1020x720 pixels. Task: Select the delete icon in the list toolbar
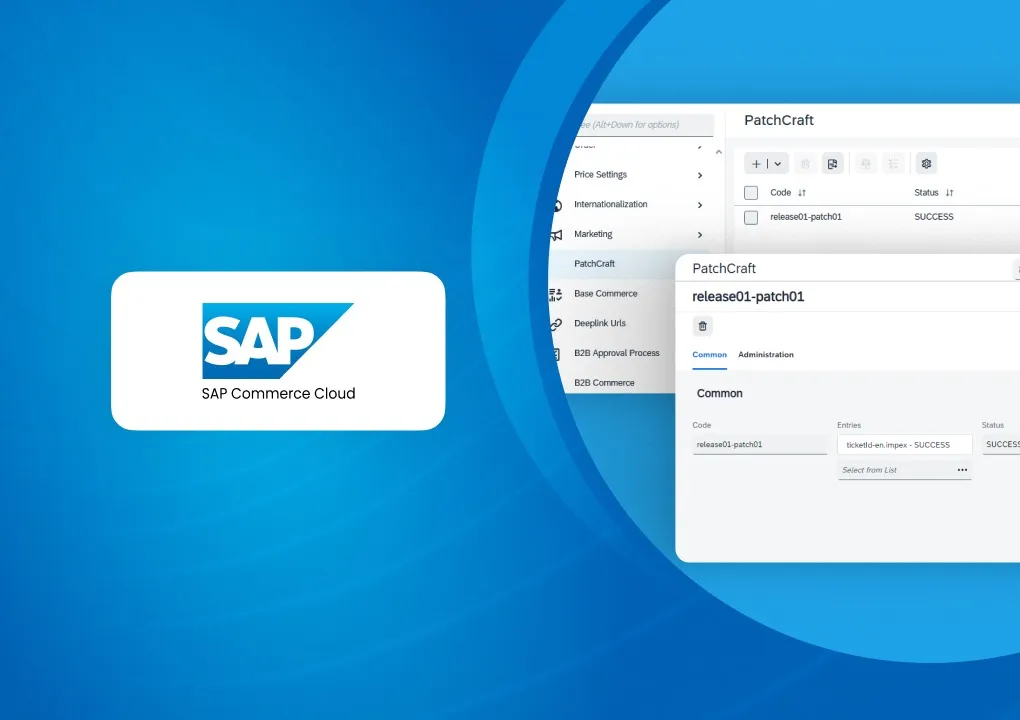coord(806,163)
